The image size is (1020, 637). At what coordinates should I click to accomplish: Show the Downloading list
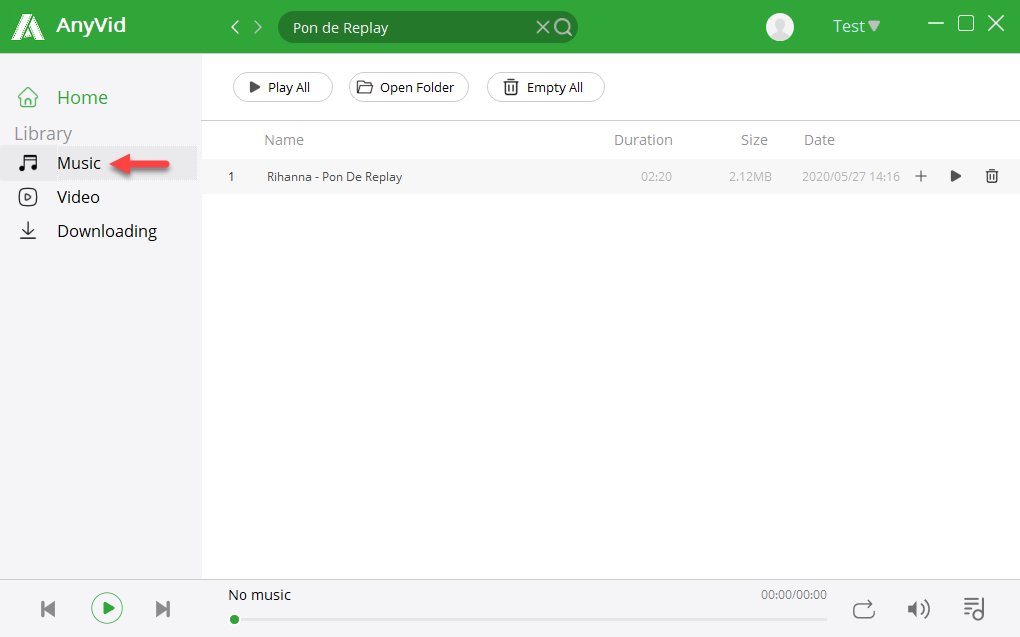(x=107, y=232)
